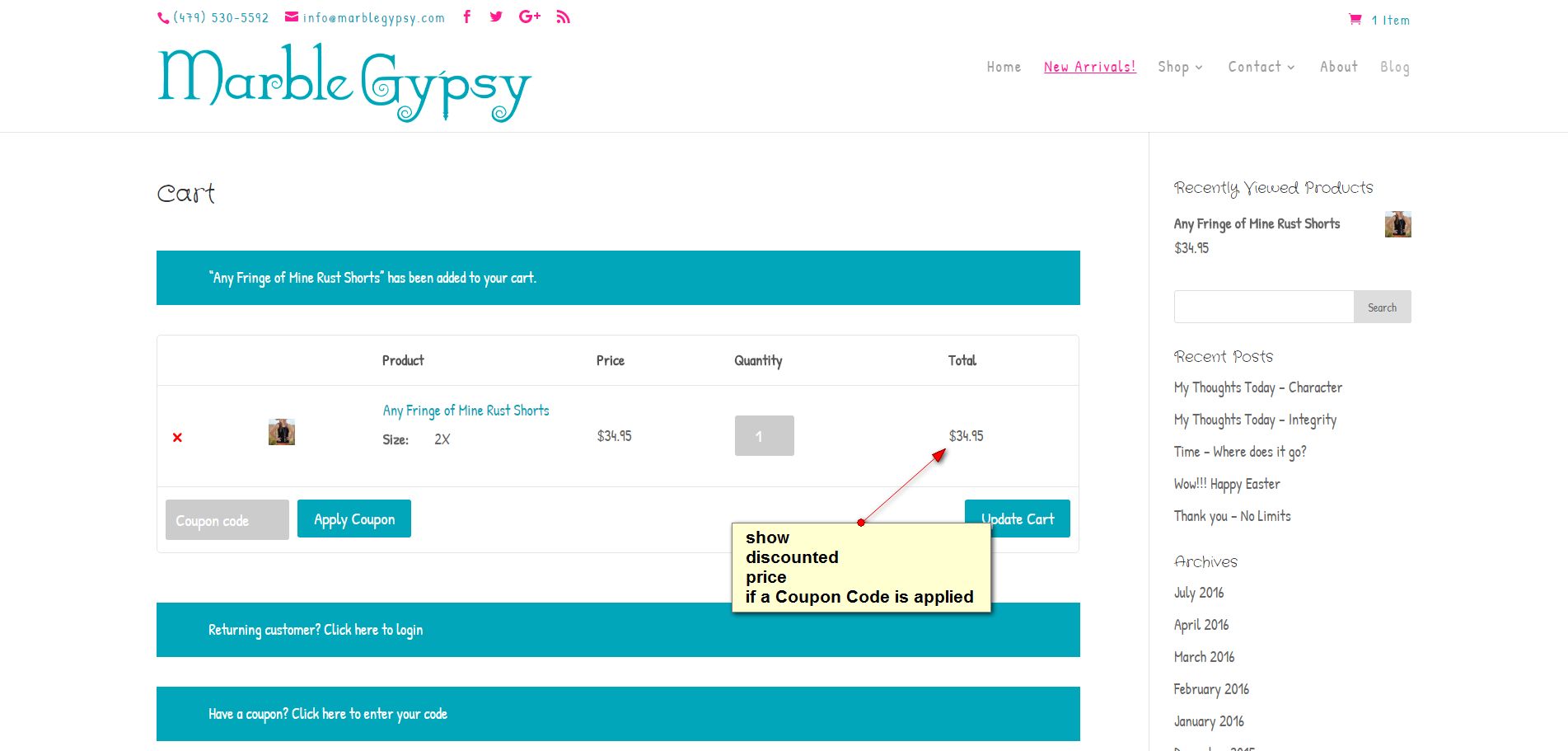Click the (479) 530-5592 phone number
The width and height of the screenshot is (1568, 751).
click(x=221, y=17)
